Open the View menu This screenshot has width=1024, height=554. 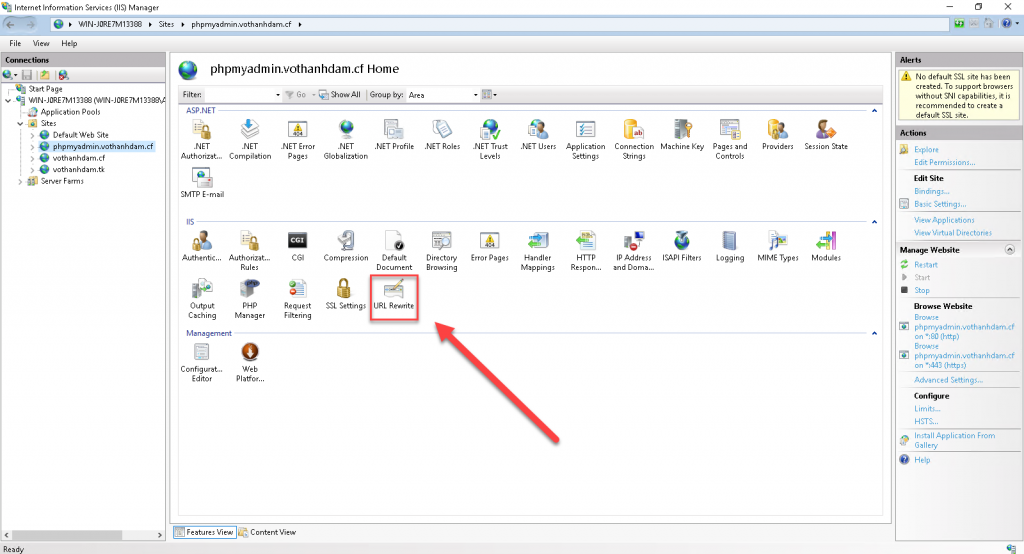41,43
